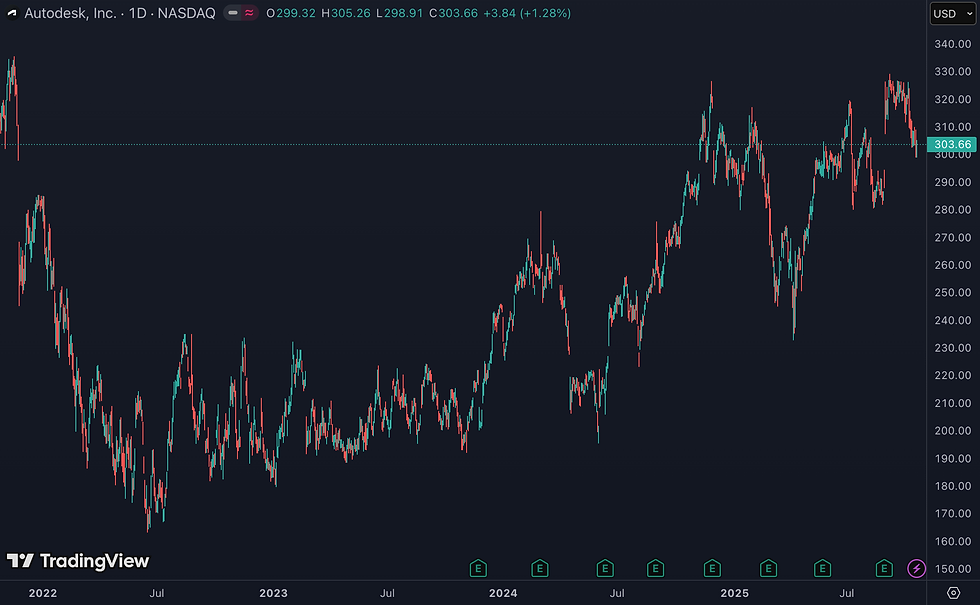
Task: Click the 180.00 price axis label
Action: click(x=952, y=486)
